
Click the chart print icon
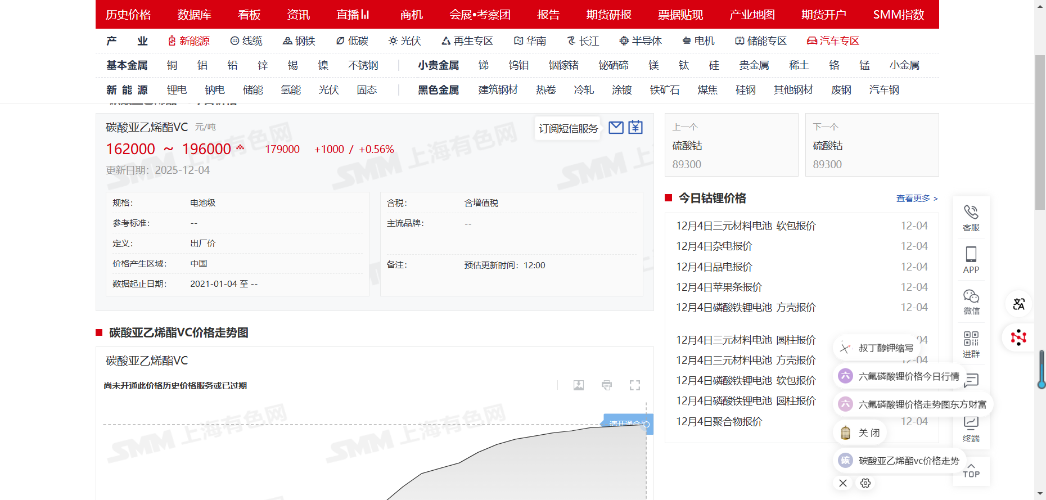click(x=606, y=385)
